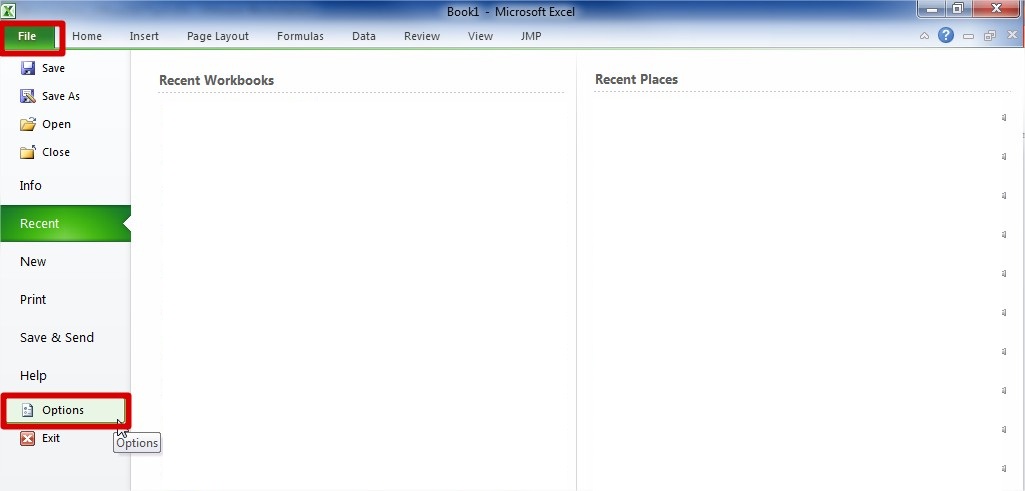Click the green File tab

[28, 37]
